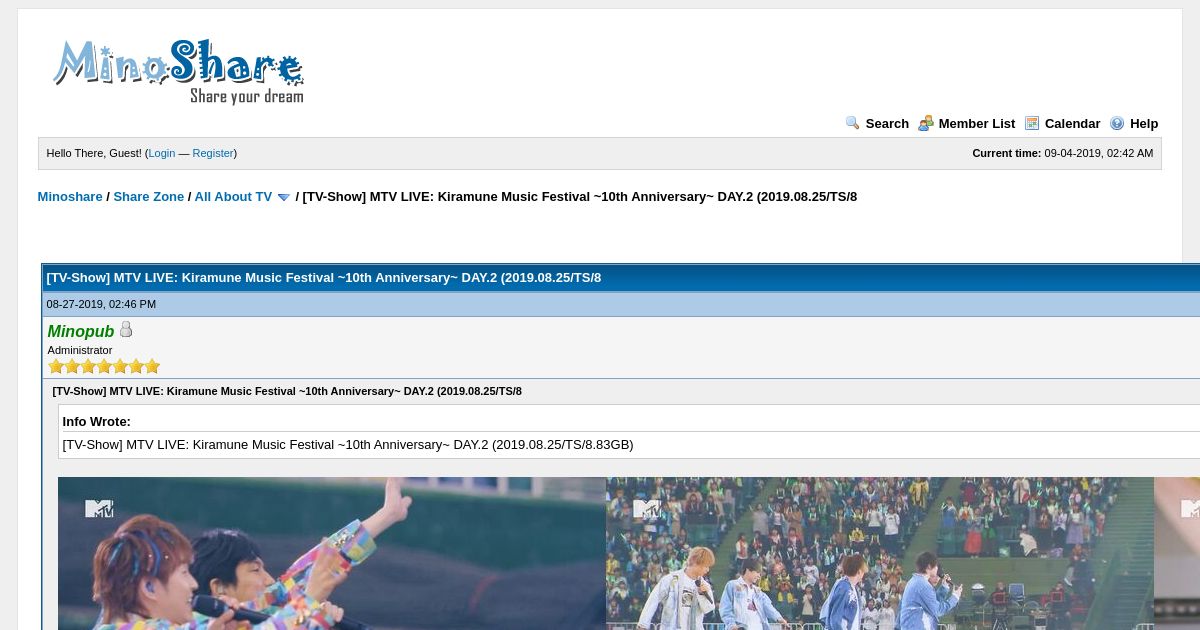Click the Help question mark icon

(1117, 123)
